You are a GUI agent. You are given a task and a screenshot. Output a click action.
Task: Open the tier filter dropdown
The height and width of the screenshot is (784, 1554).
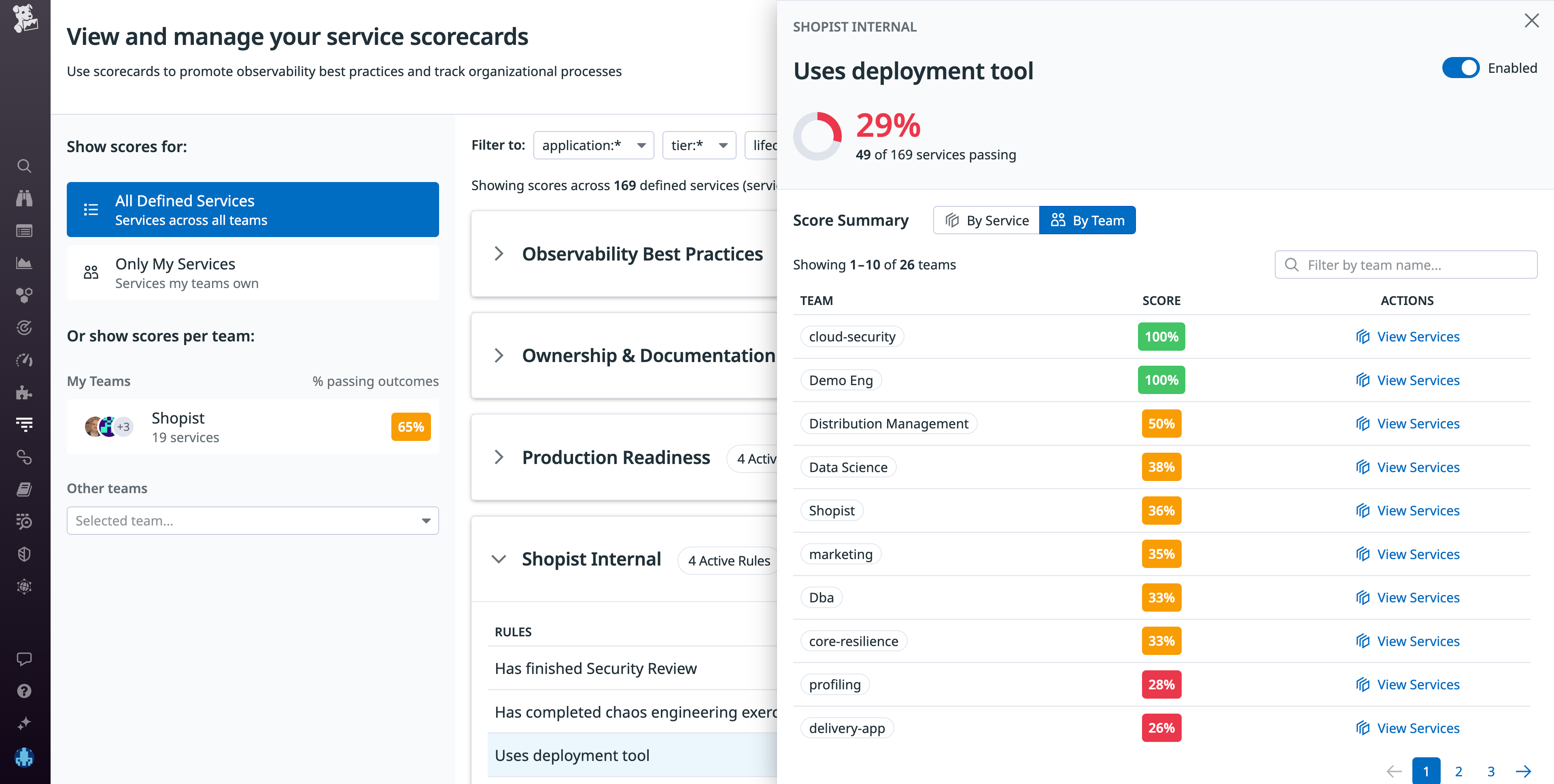[698, 145]
